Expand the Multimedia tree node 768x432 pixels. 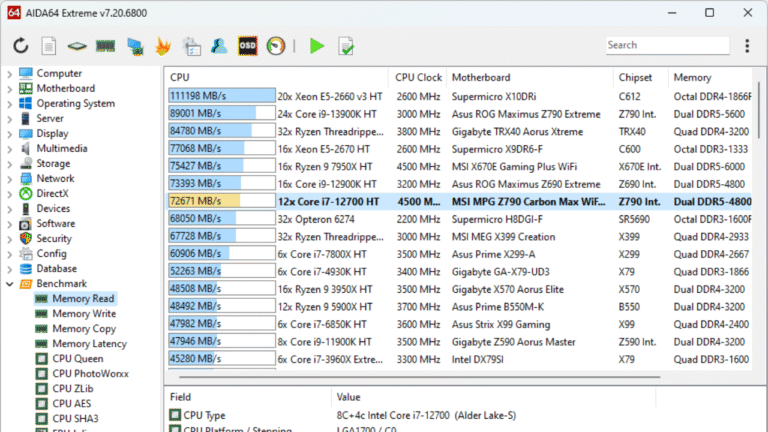coord(9,149)
